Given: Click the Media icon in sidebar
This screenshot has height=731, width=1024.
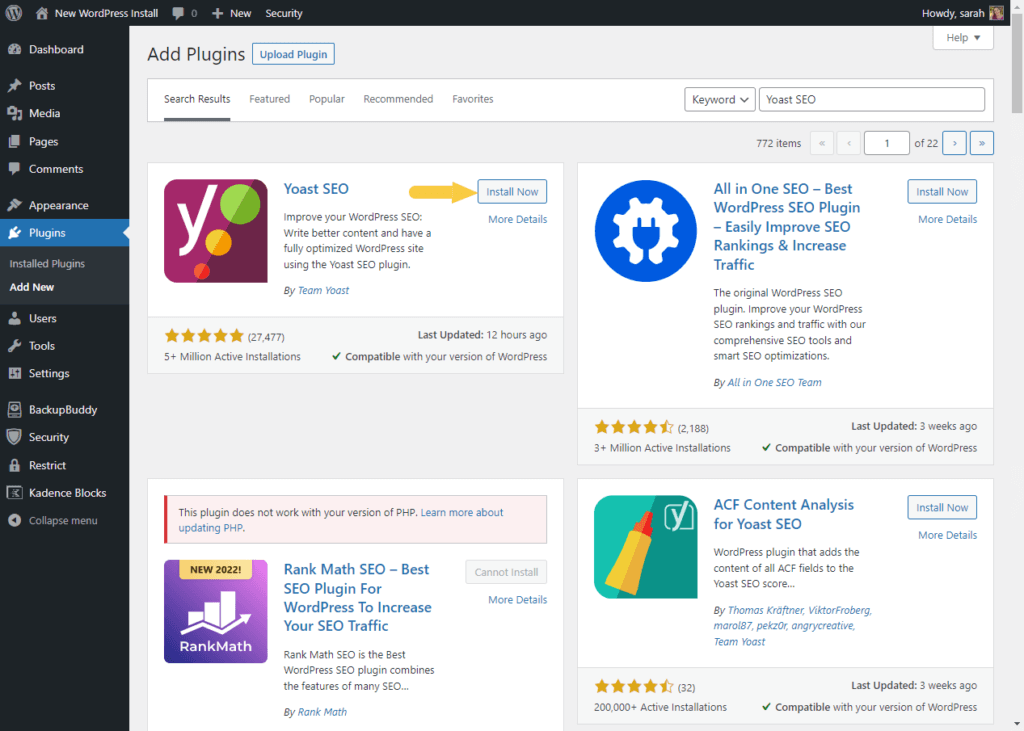Looking at the screenshot, I should (14, 114).
